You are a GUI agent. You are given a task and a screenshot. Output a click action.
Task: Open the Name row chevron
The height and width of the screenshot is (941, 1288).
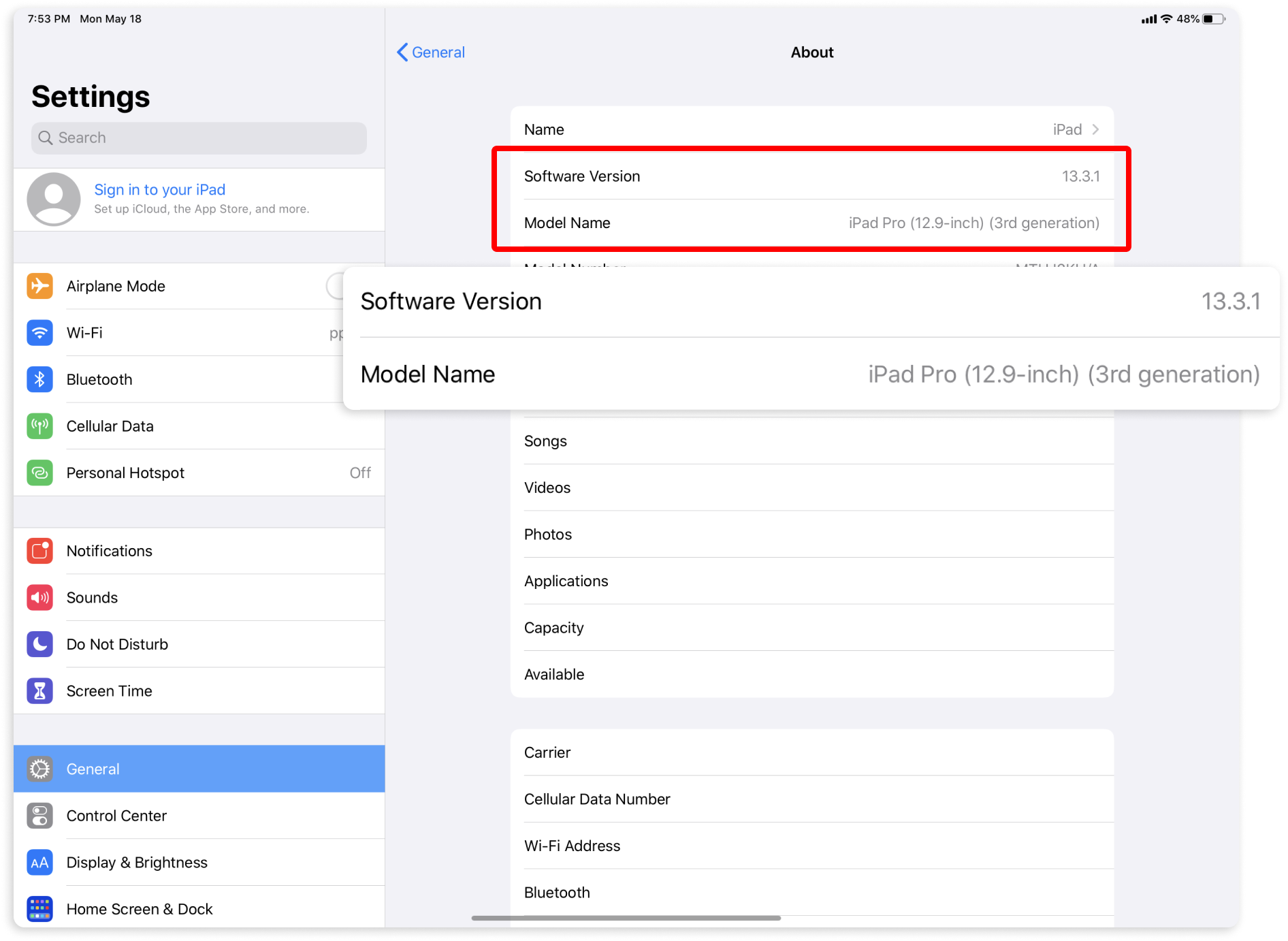coord(1095,129)
